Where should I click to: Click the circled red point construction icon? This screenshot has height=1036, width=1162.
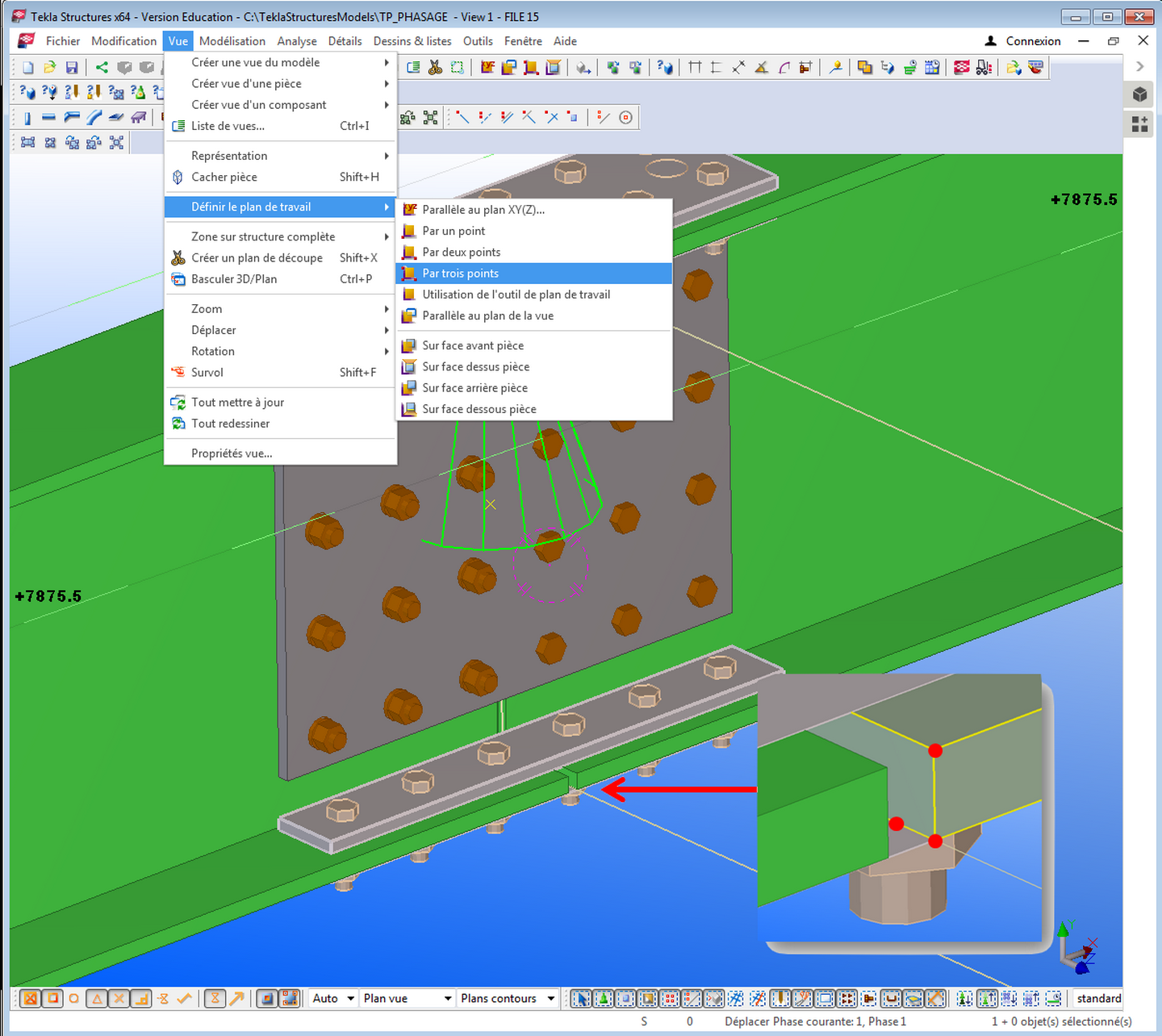625,118
